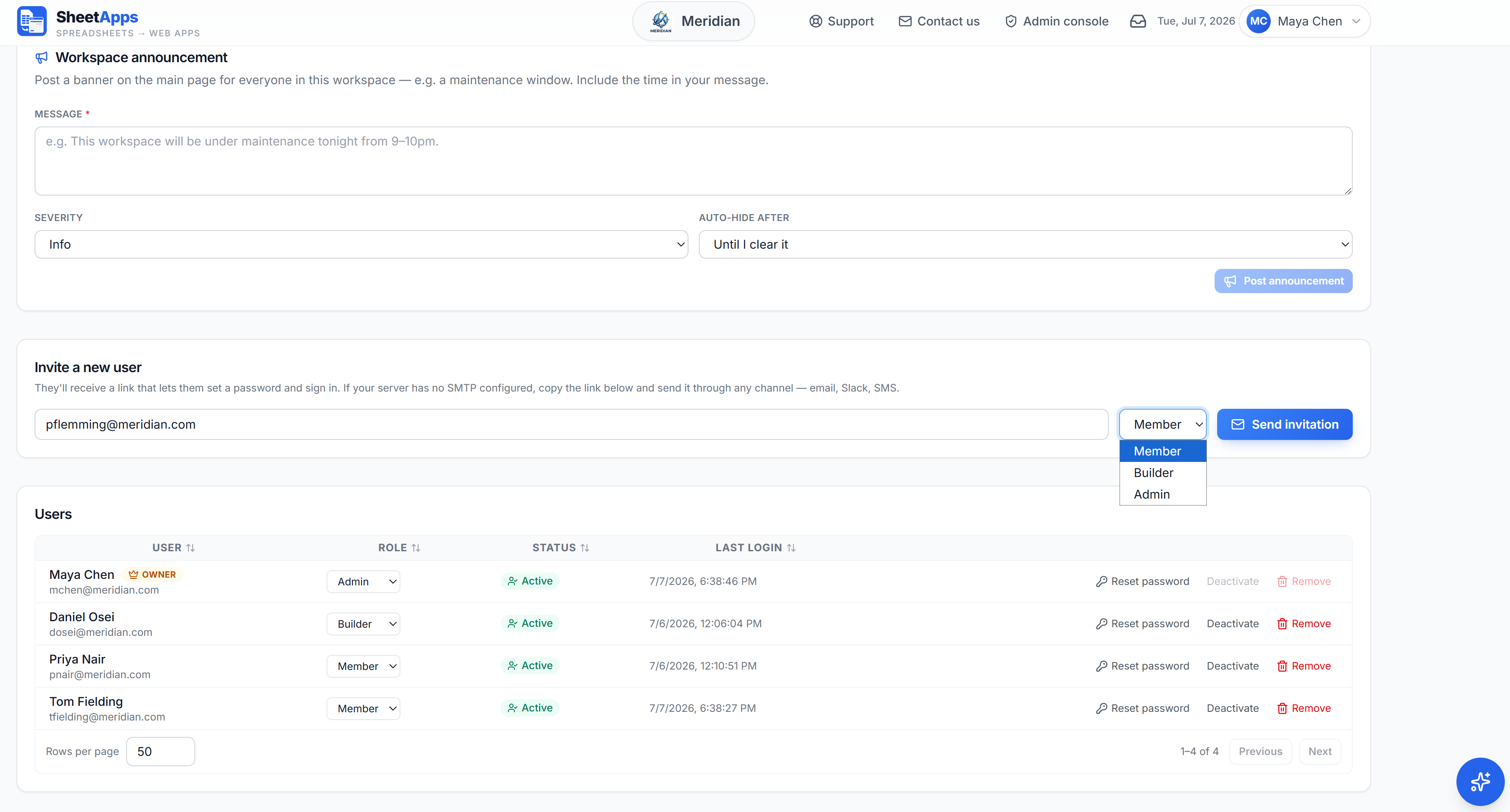
Task: Click the Send invitation button
Action: 1285,424
